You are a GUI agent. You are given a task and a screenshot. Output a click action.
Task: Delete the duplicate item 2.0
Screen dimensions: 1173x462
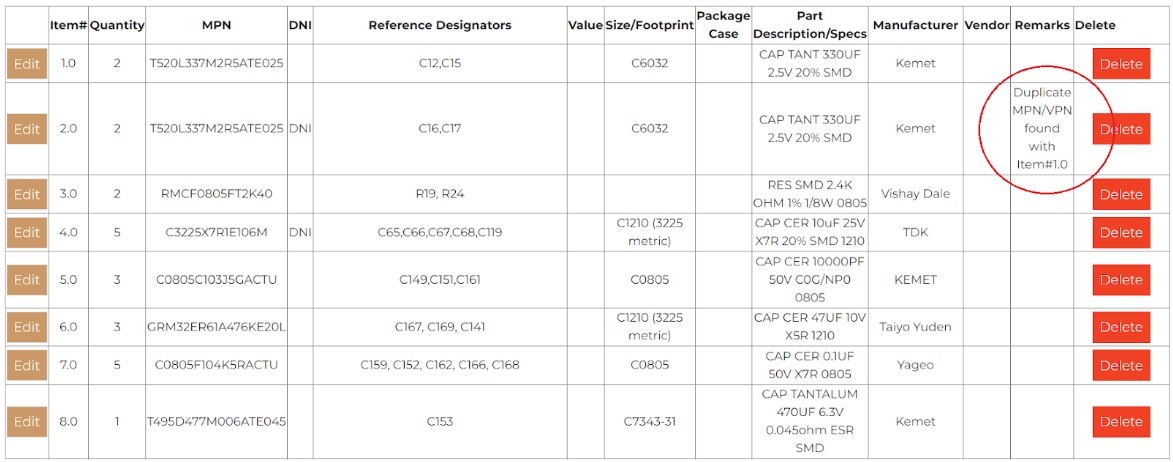coord(1121,129)
